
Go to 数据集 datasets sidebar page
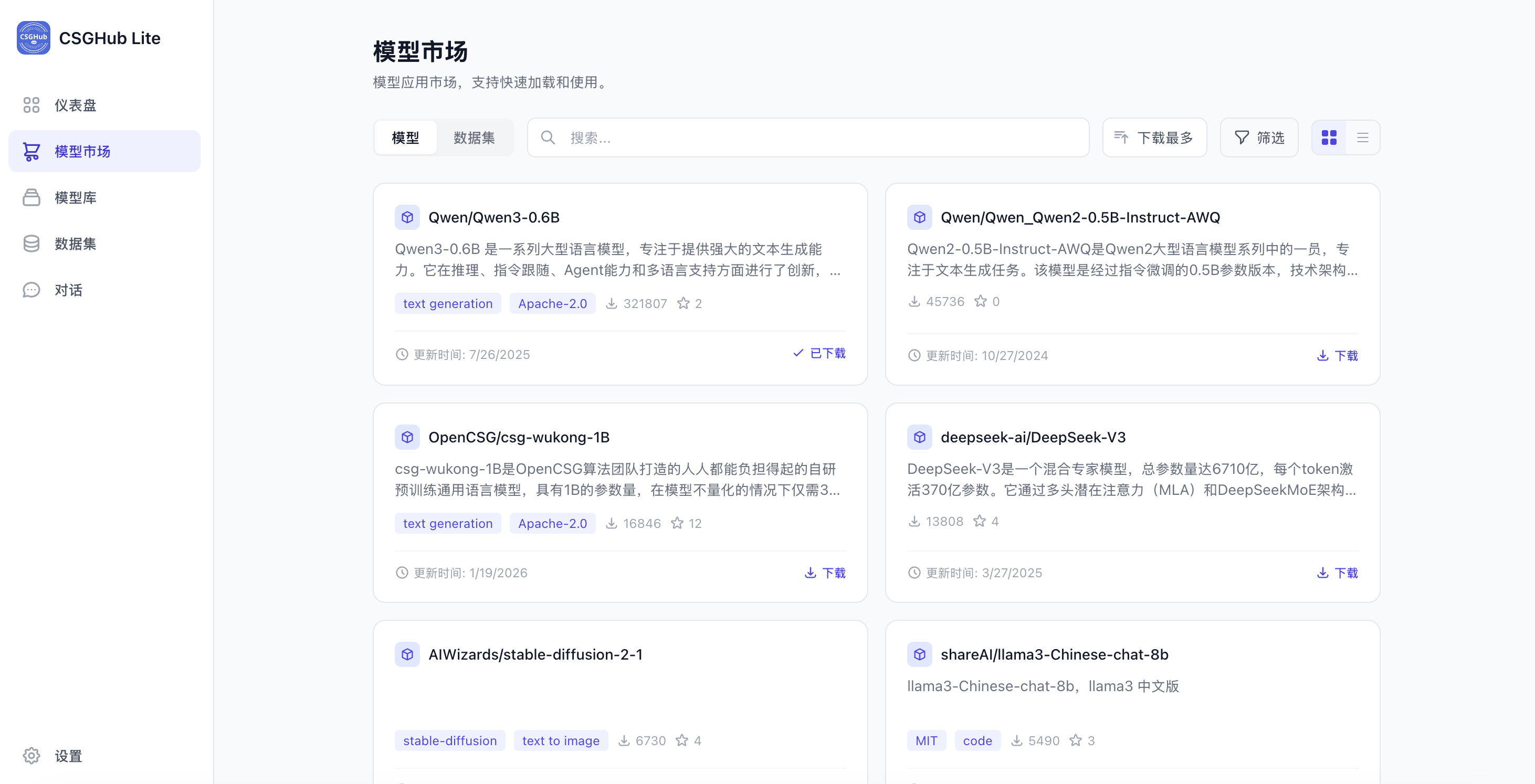[x=75, y=243]
